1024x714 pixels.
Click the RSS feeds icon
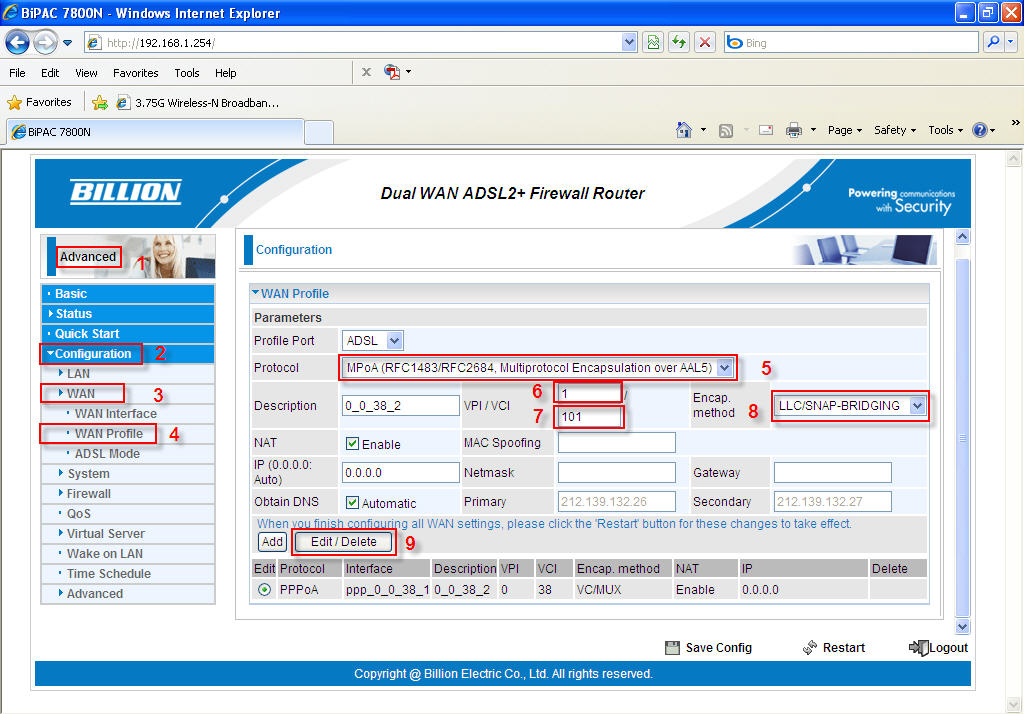click(726, 131)
